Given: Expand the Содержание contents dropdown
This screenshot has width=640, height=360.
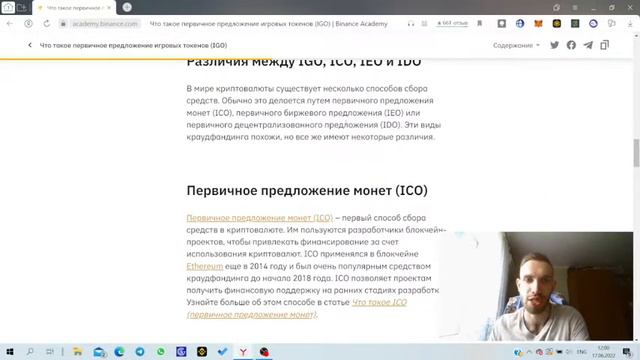Looking at the screenshot, I should click(516, 45).
